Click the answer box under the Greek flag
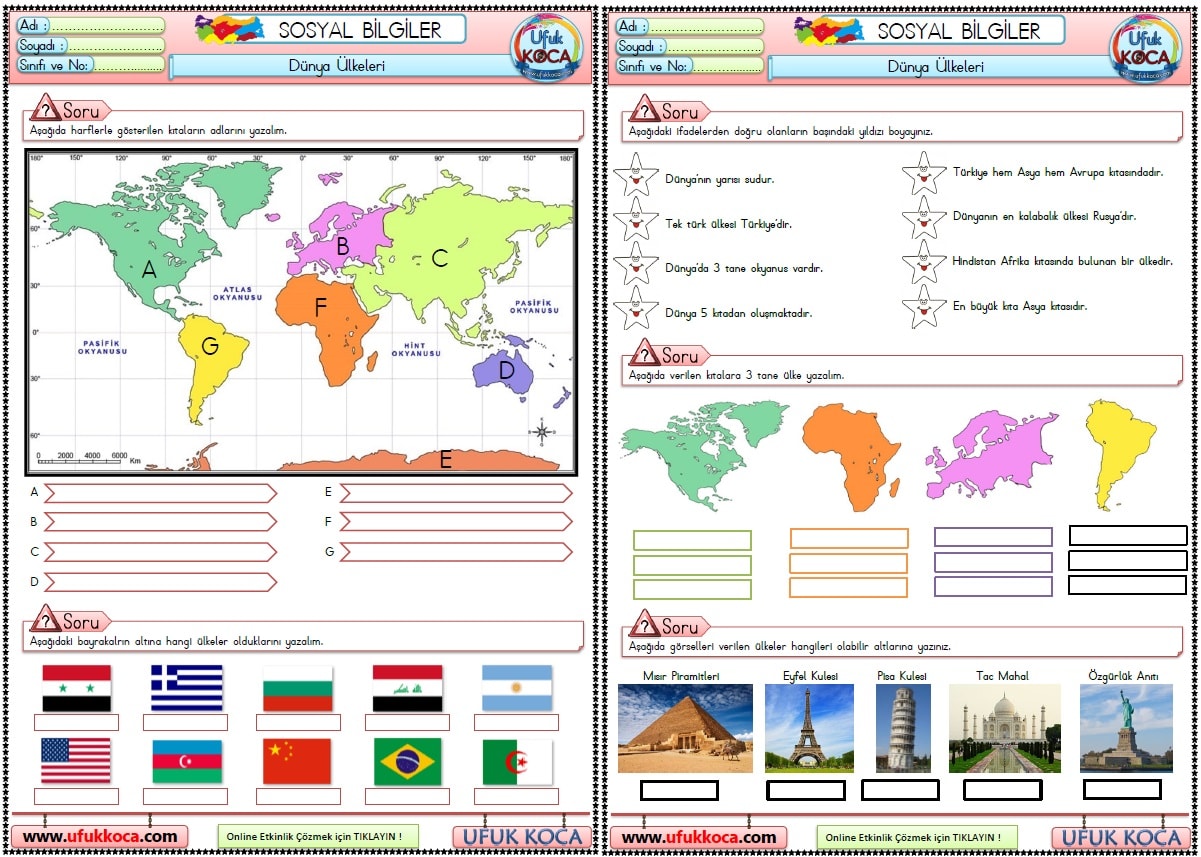This screenshot has height=857, width=1201. pos(186,723)
